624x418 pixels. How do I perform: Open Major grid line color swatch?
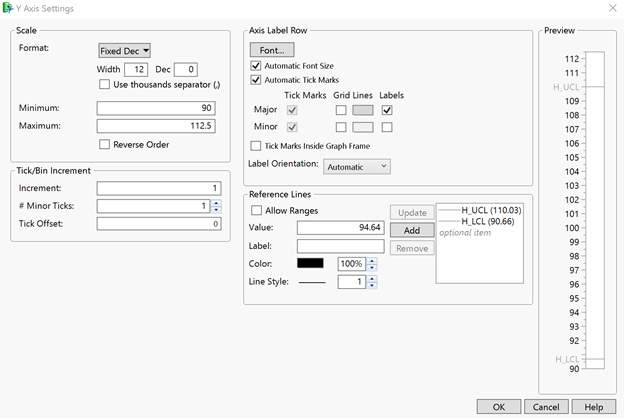click(363, 110)
